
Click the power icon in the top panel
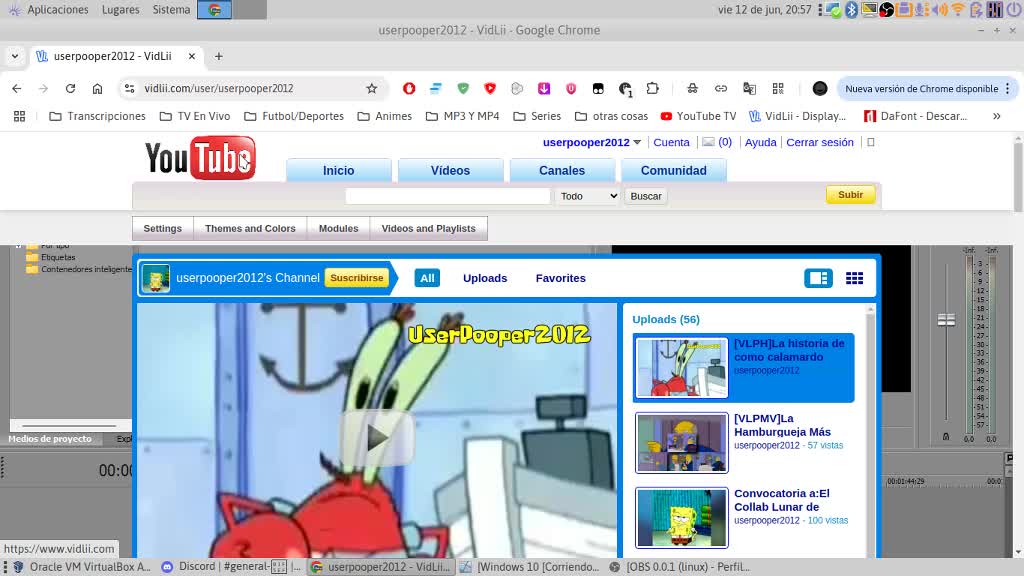[1016, 9]
